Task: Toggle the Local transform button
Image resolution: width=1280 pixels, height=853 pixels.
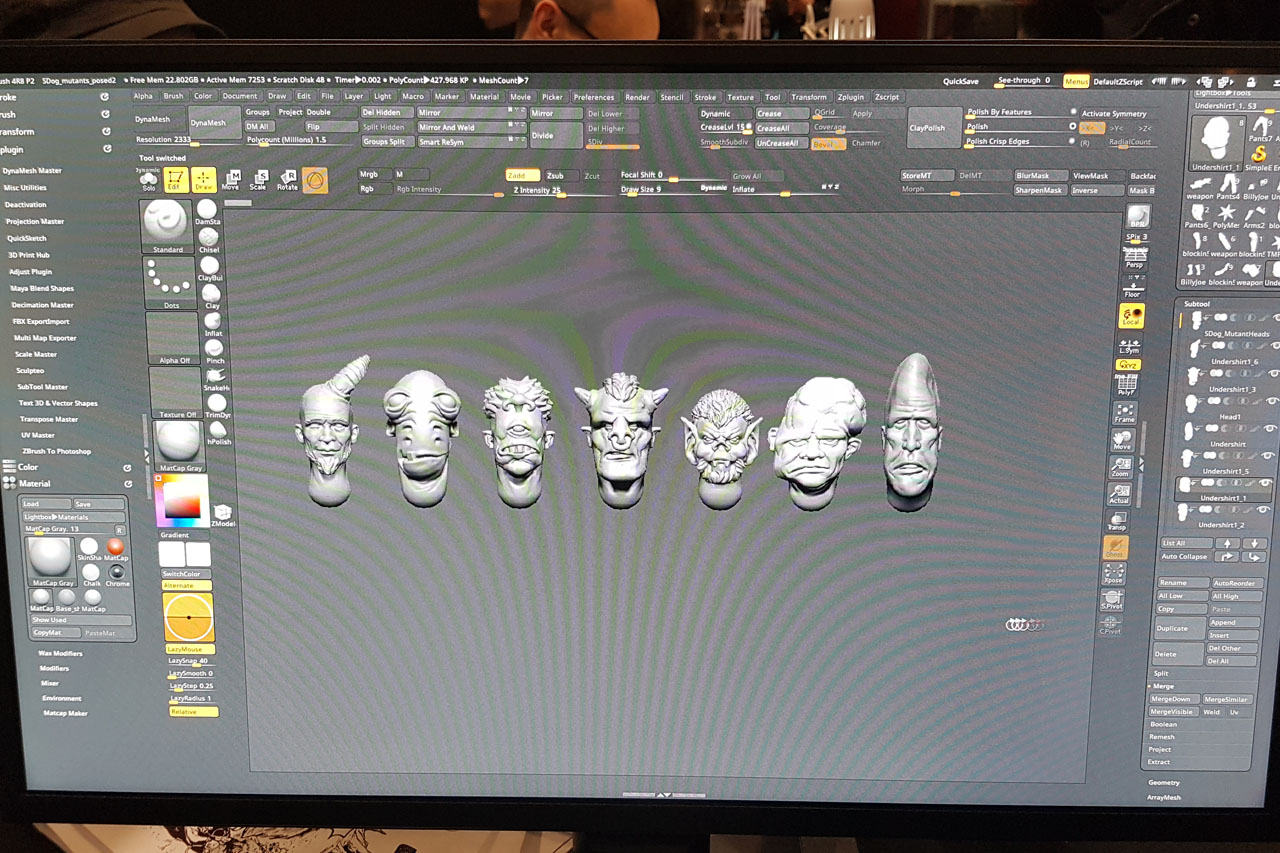Action: (1131, 316)
